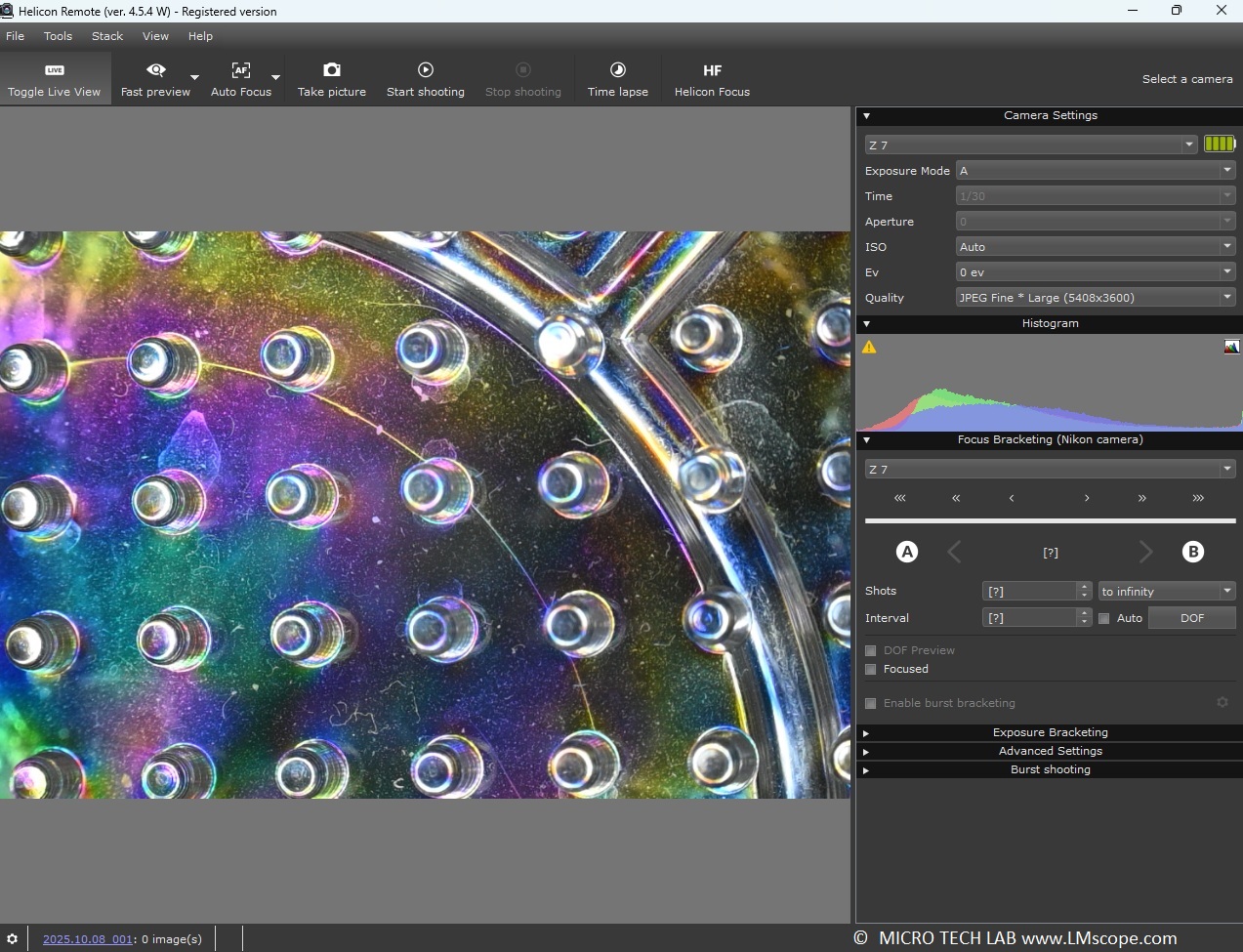Screen dimensions: 1243x952
Task: Open the Tools menu
Action: pos(58,36)
